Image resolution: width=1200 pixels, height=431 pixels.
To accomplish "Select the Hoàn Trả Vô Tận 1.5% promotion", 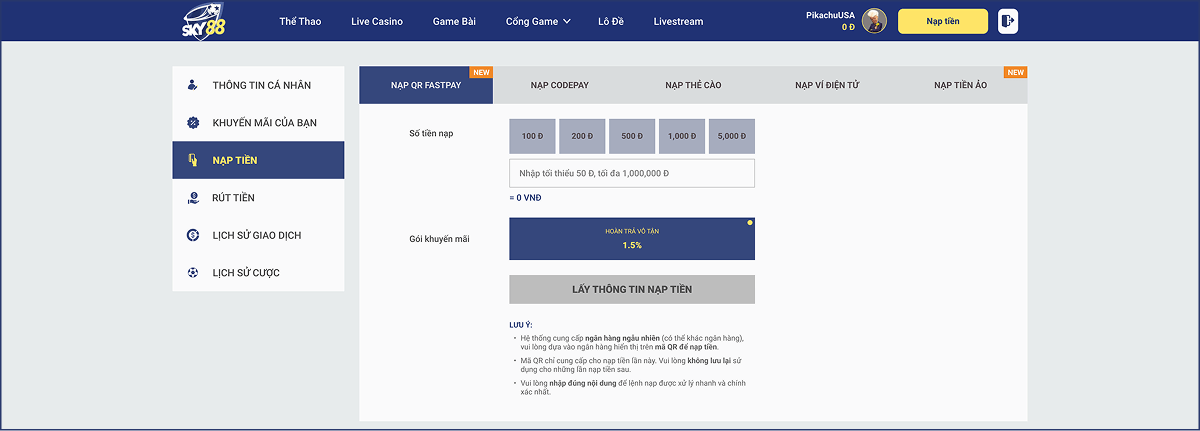I will [631, 239].
